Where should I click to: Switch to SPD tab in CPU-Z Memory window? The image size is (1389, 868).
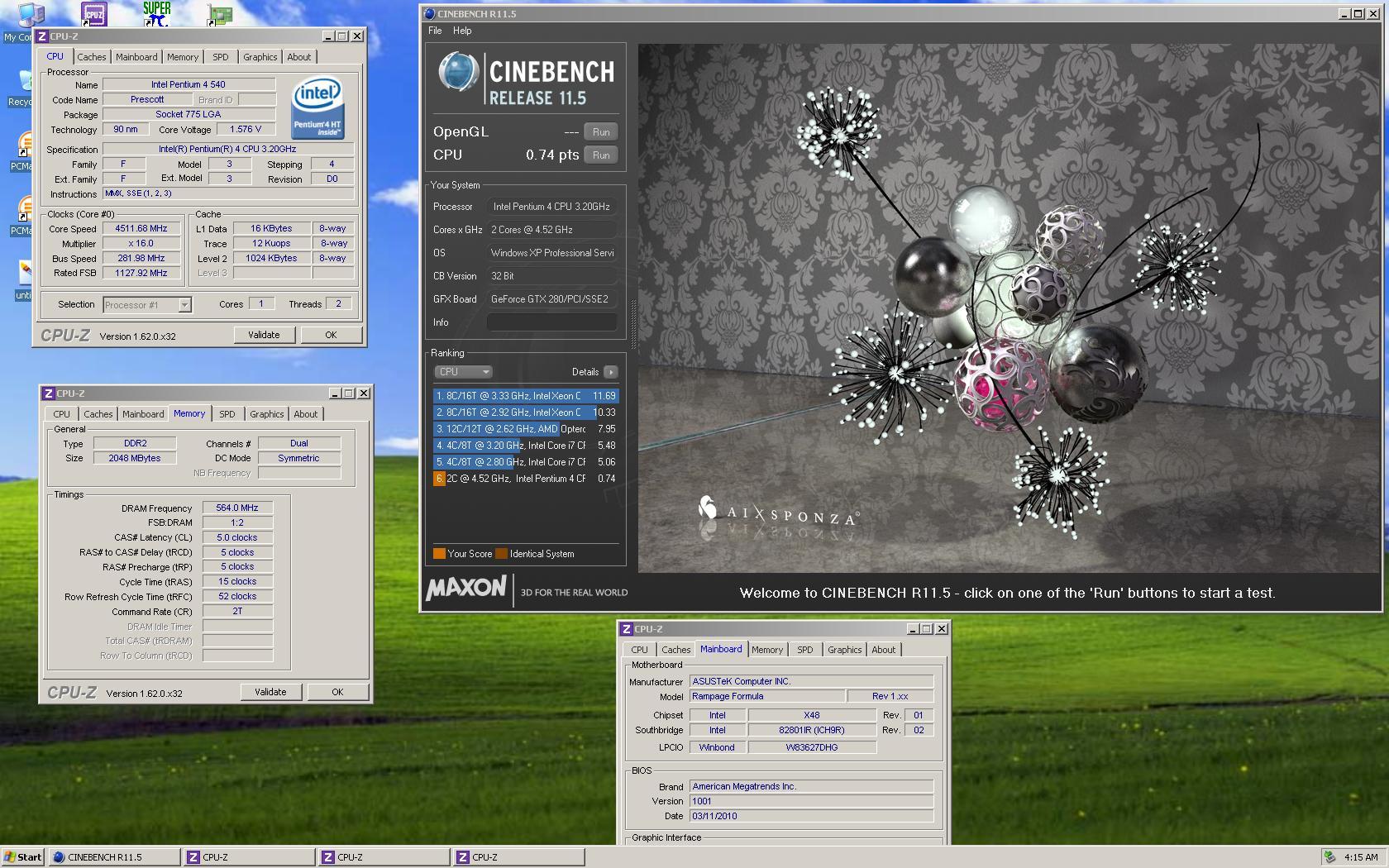pos(227,414)
